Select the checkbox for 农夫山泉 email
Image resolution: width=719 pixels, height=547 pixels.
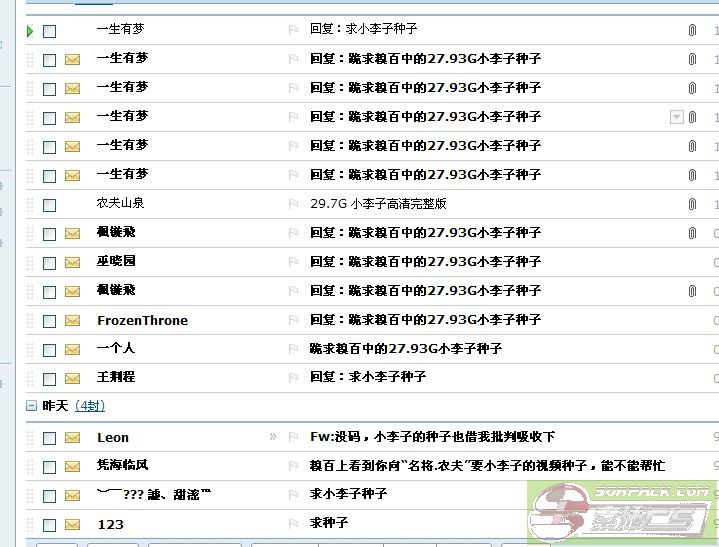[49, 205]
